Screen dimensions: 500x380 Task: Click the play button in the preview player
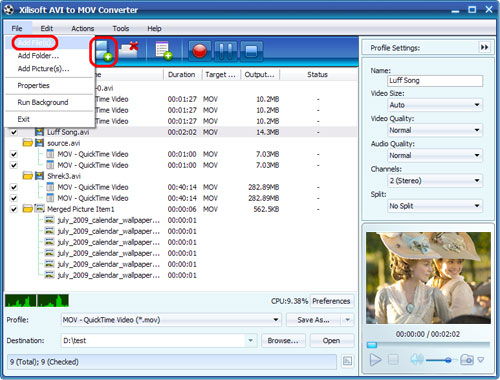click(x=376, y=360)
